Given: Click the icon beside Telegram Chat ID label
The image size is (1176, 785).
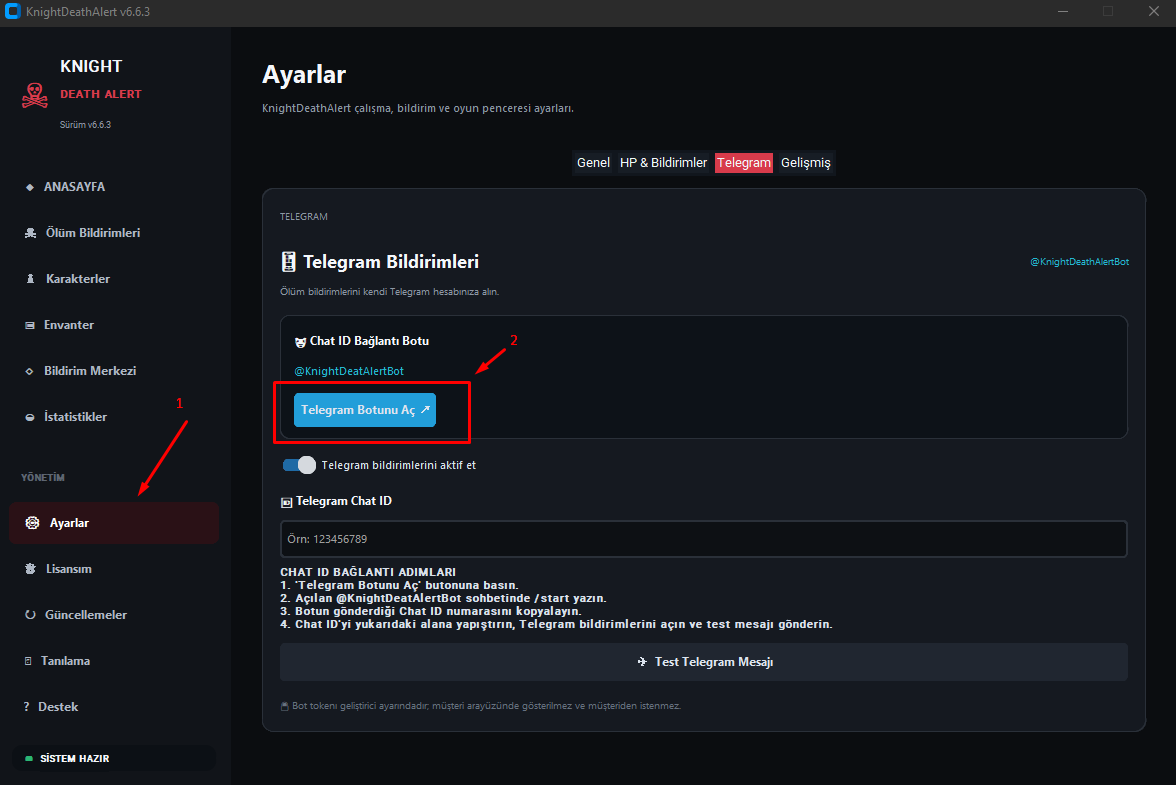Looking at the screenshot, I should tap(286, 502).
